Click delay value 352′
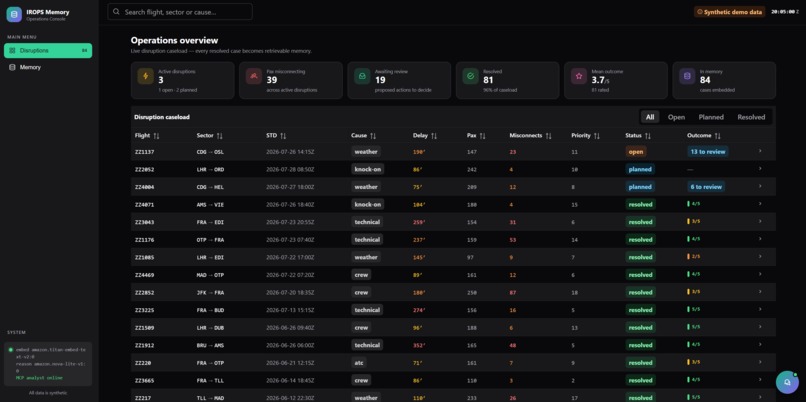Image resolution: width=806 pixels, height=402 pixels. pos(418,345)
